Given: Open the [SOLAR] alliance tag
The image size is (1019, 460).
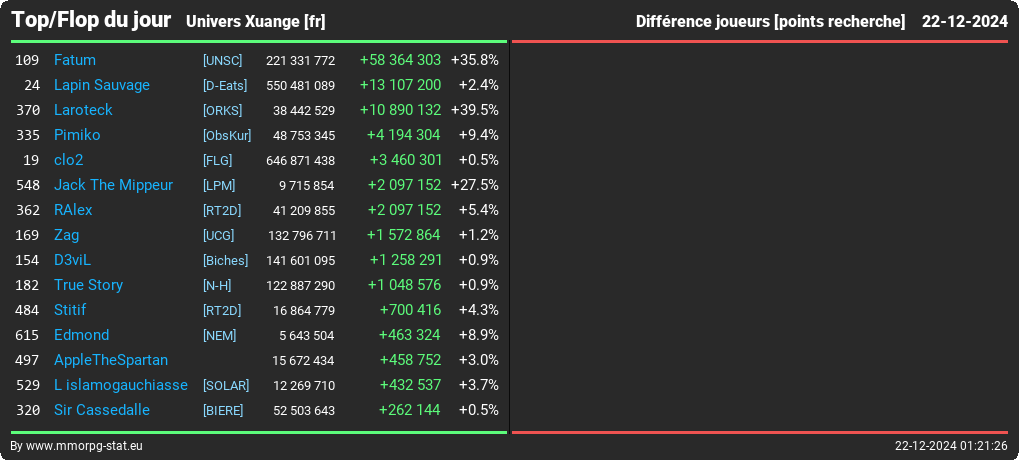Looking at the screenshot, I should 226,386.
